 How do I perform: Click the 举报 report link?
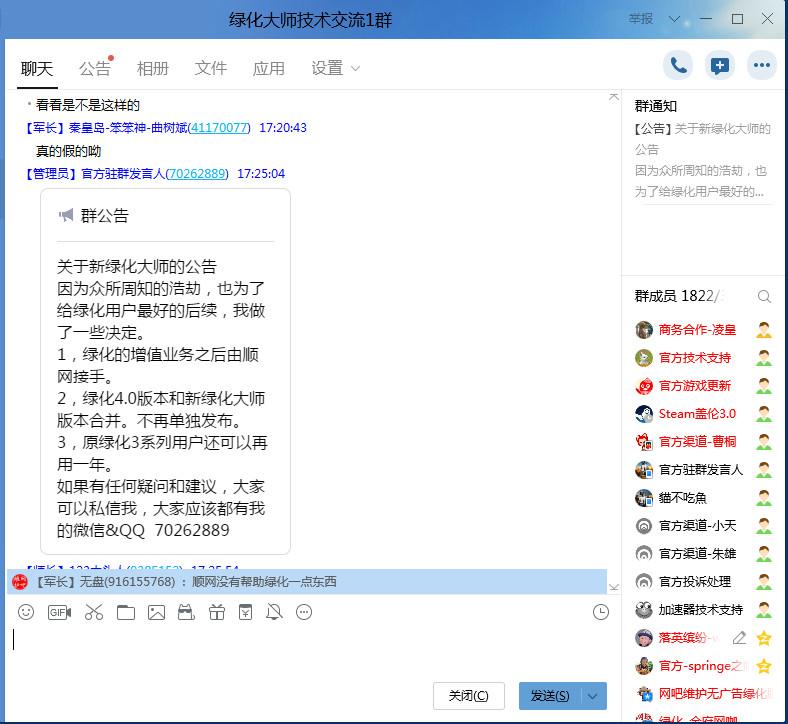coord(641,19)
